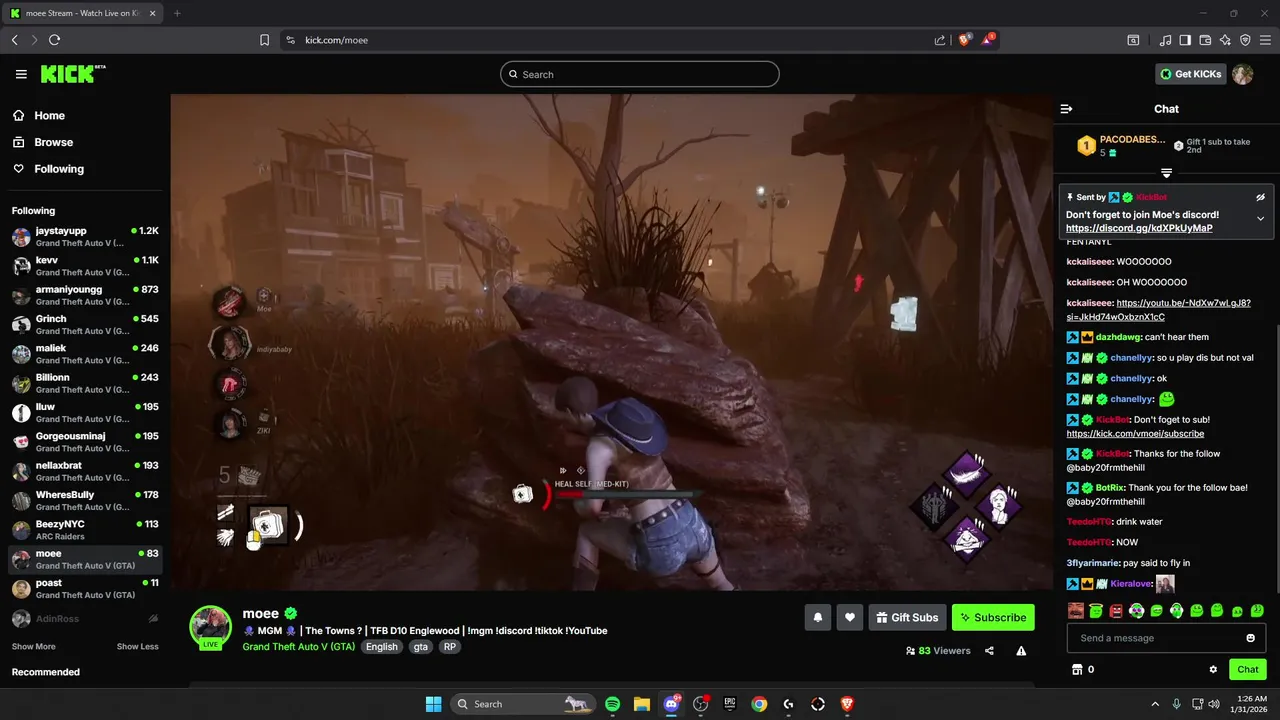This screenshot has width=1280, height=720.
Task: Click moee's live avatar
Action: click(x=210, y=627)
